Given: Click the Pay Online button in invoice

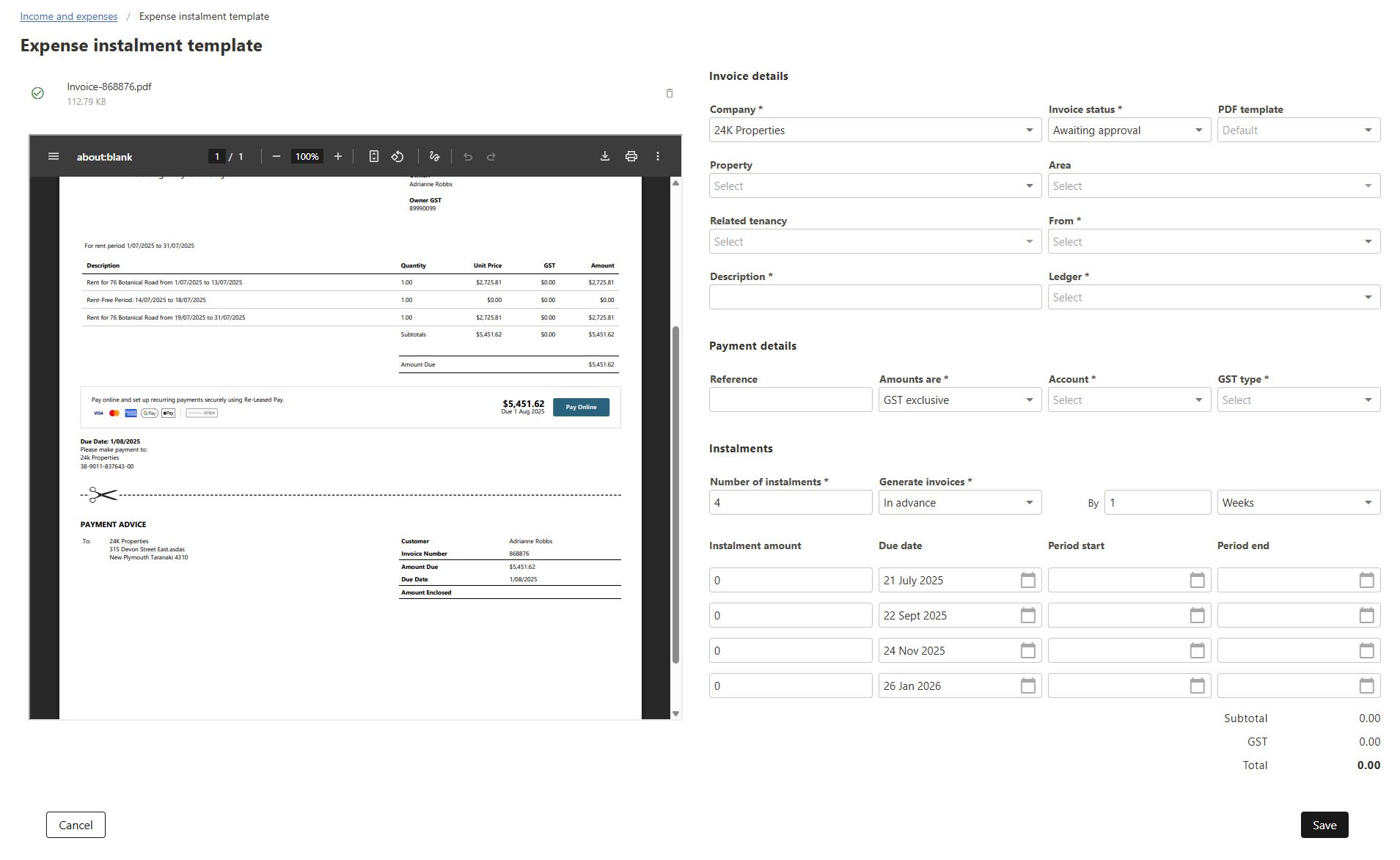Looking at the screenshot, I should point(581,407).
